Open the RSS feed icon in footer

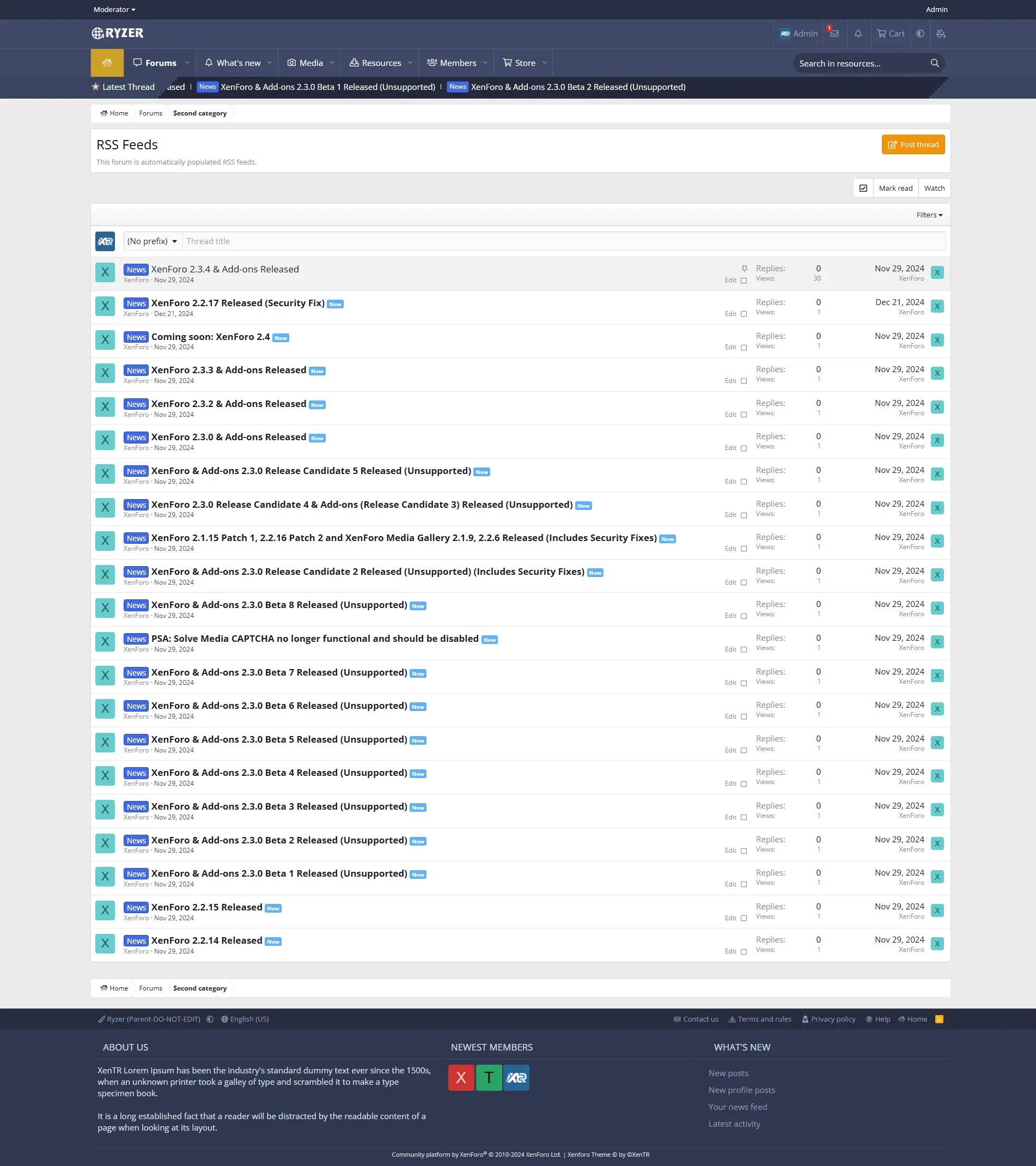pyautogui.click(x=939, y=1019)
